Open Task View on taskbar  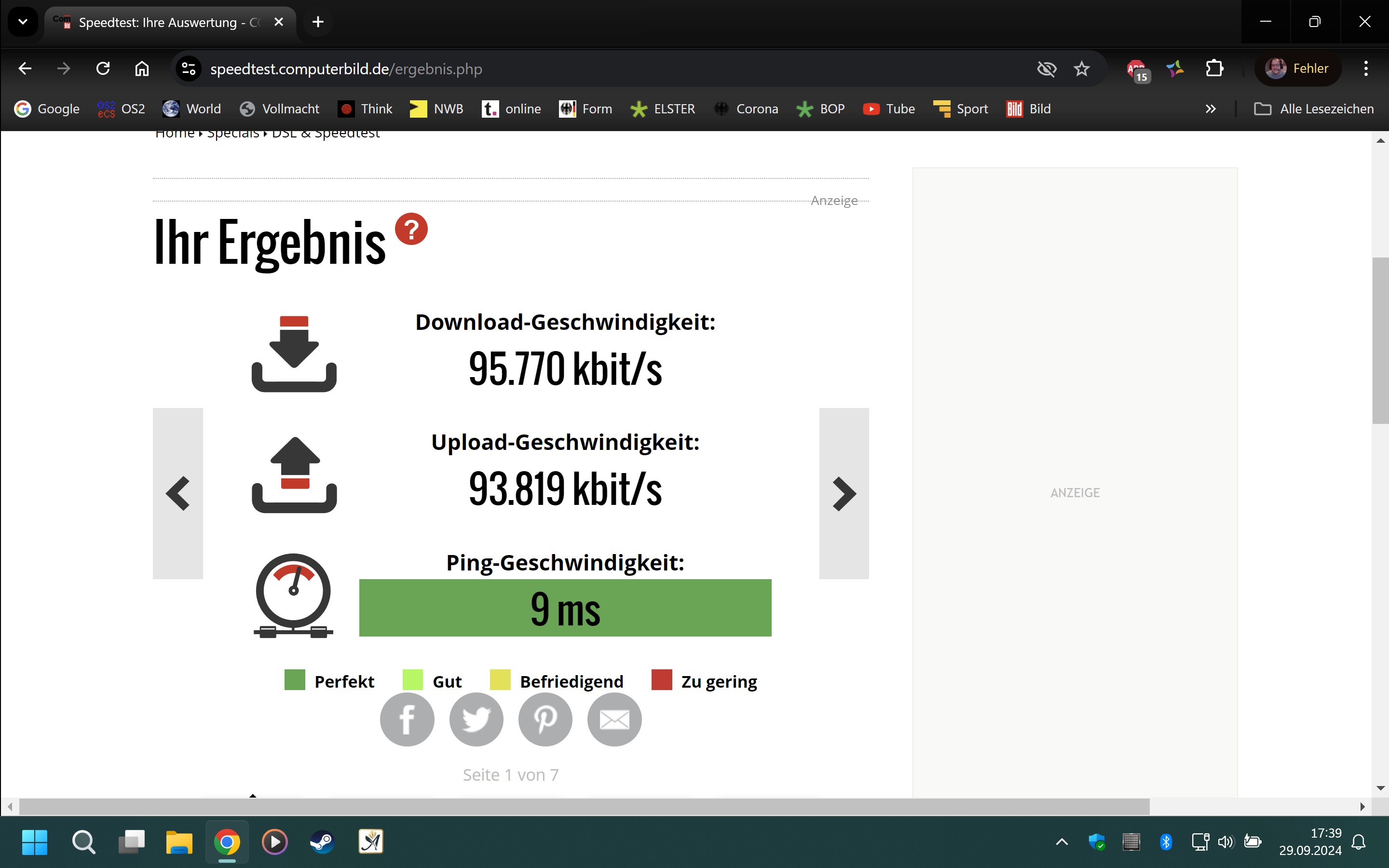click(132, 842)
